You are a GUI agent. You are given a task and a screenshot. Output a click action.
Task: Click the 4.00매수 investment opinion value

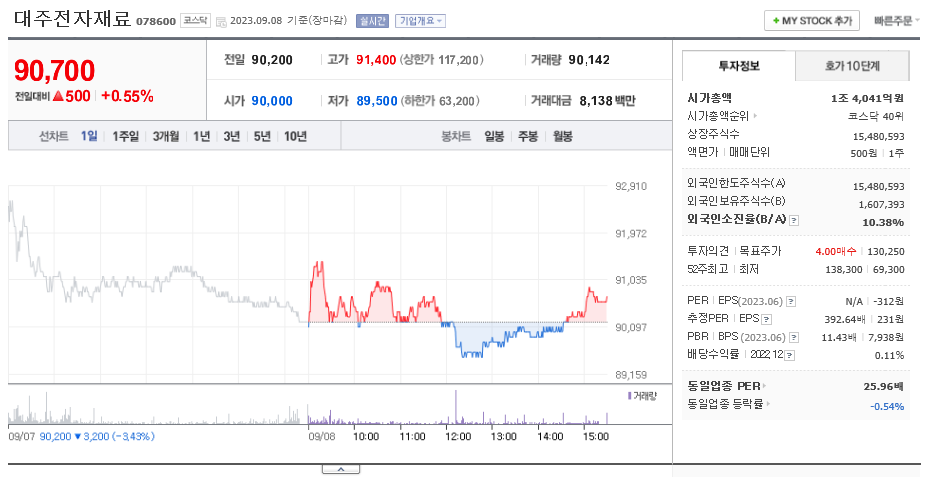coord(835,252)
